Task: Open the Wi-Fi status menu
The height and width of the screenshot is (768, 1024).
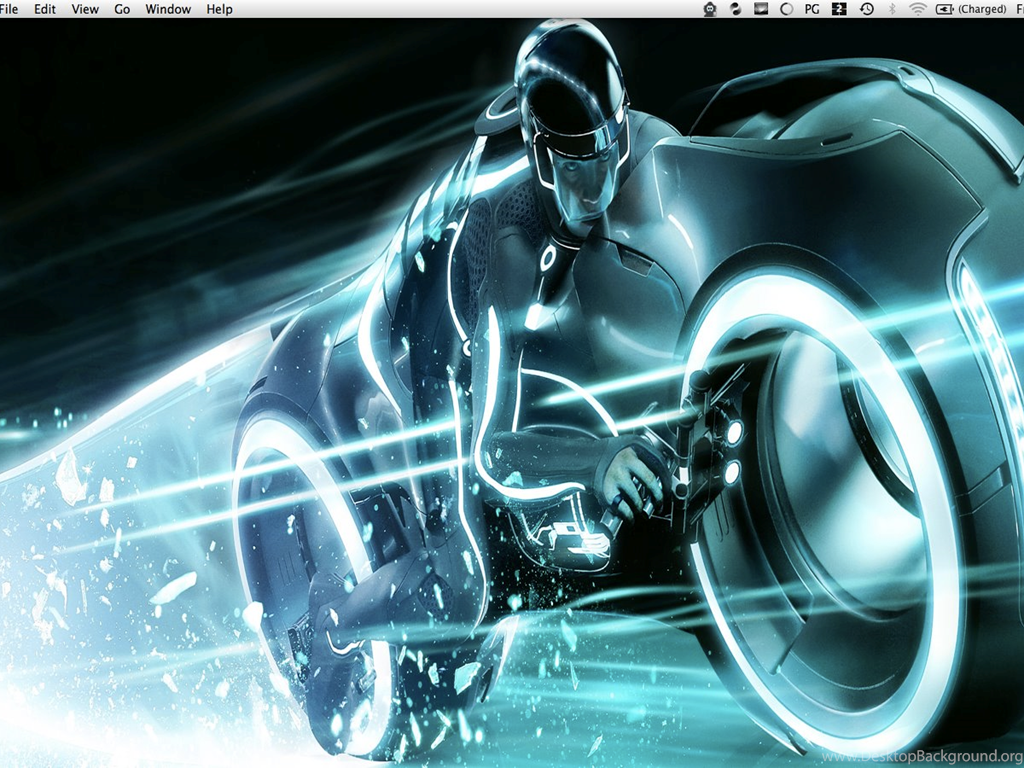Action: tap(918, 9)
